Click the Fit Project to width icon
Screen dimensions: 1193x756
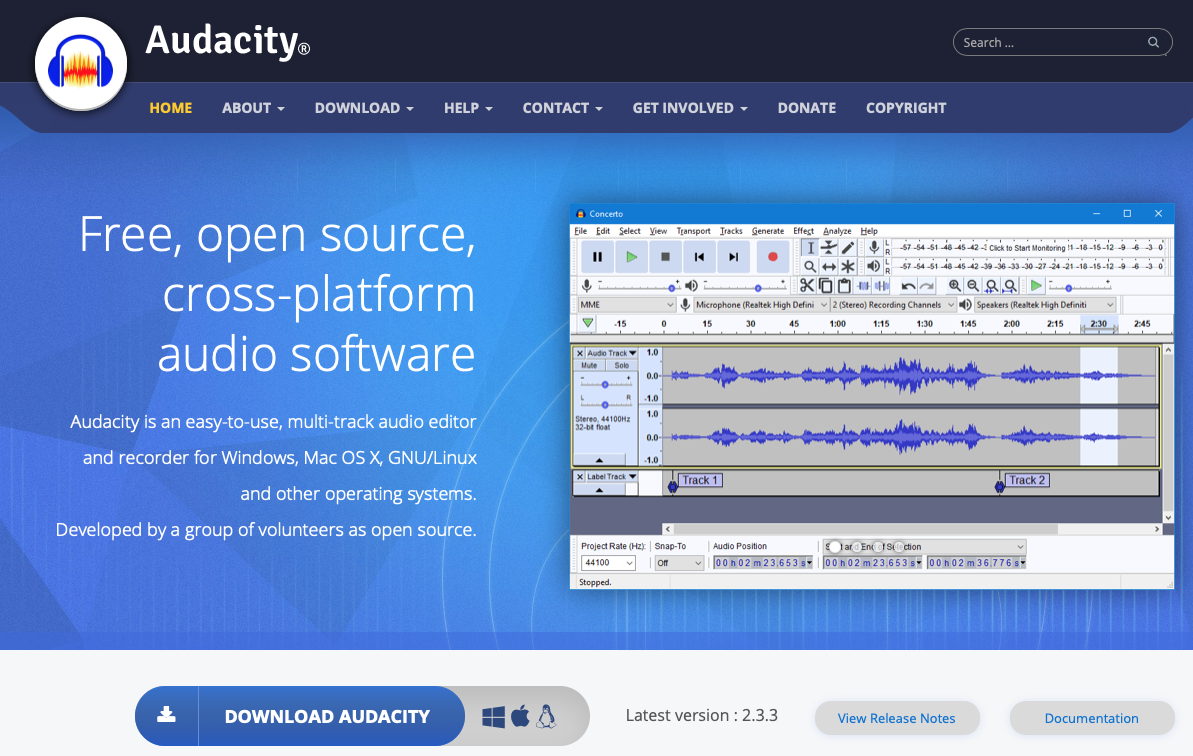tap(1010, 286)
